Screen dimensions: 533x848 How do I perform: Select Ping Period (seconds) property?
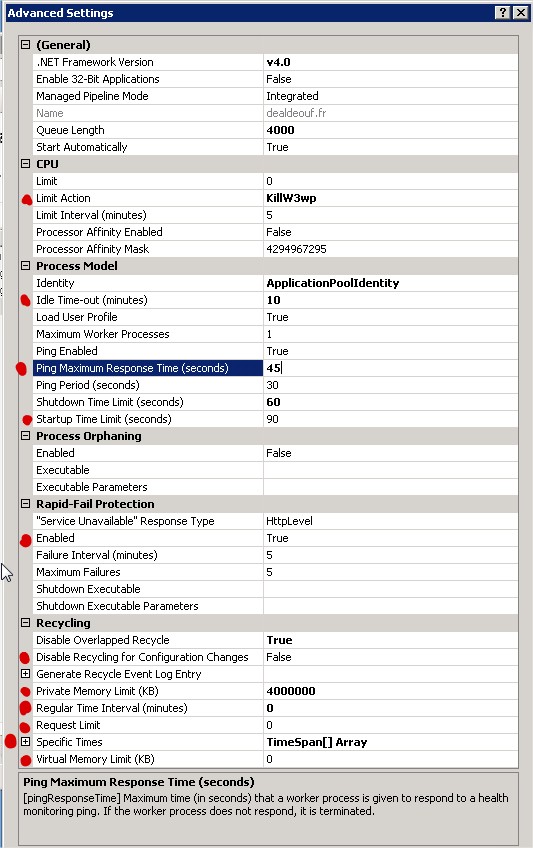point(148,385)
